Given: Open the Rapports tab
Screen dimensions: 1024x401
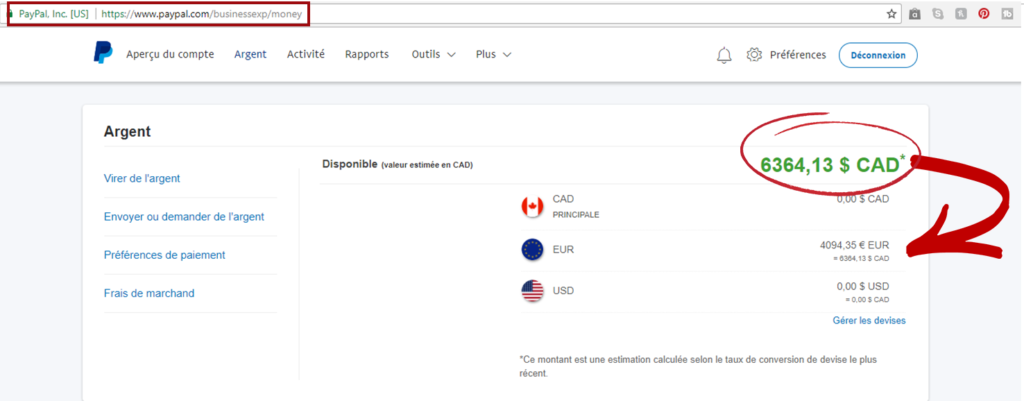Looking at the screenshot, I should pos(367,55).
